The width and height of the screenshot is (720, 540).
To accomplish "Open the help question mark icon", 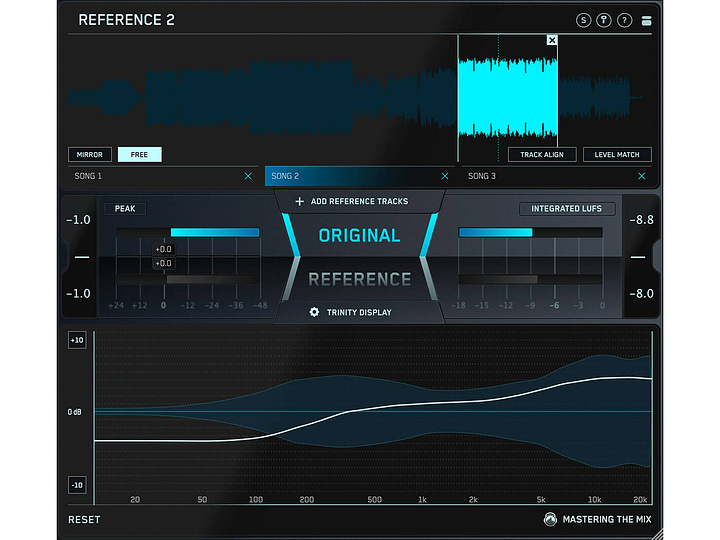I will 624,20.
